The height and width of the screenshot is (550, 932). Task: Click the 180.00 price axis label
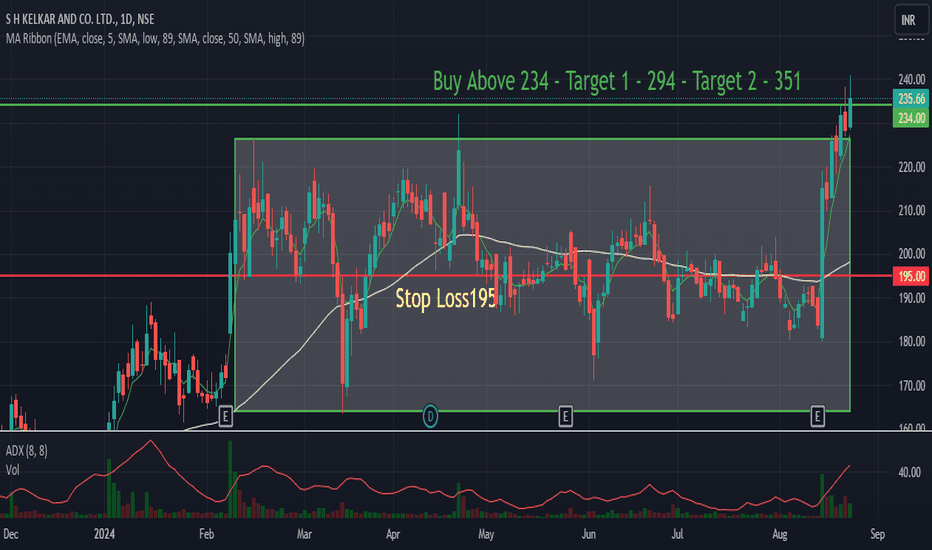pos(911,341)
